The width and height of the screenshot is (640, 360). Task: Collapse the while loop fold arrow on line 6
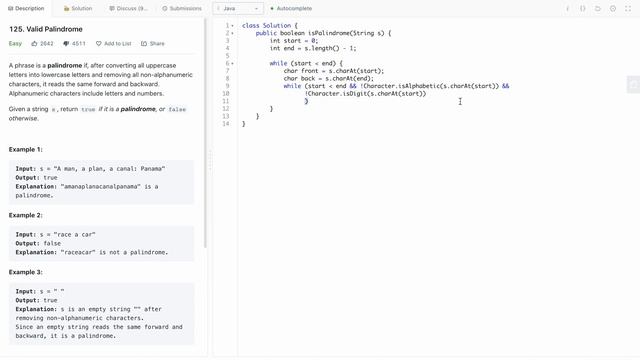233,64
